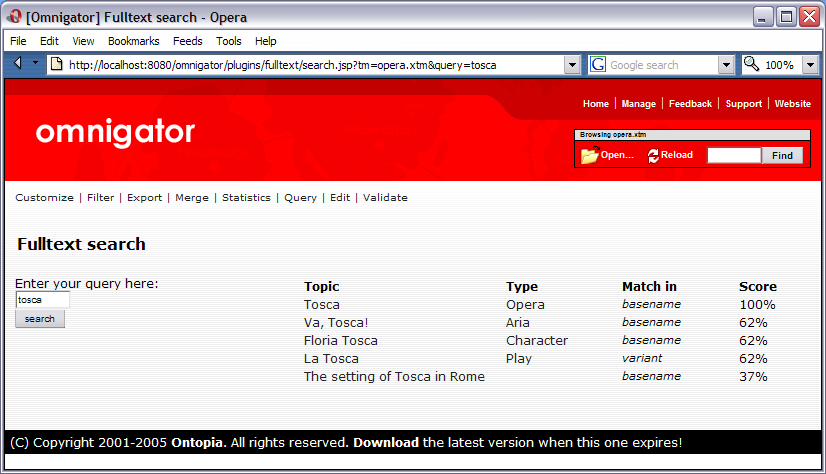This screenshot has width=826, height=474.
Task: Click the browser Back arrow button
Action: (x=19, y=64)
